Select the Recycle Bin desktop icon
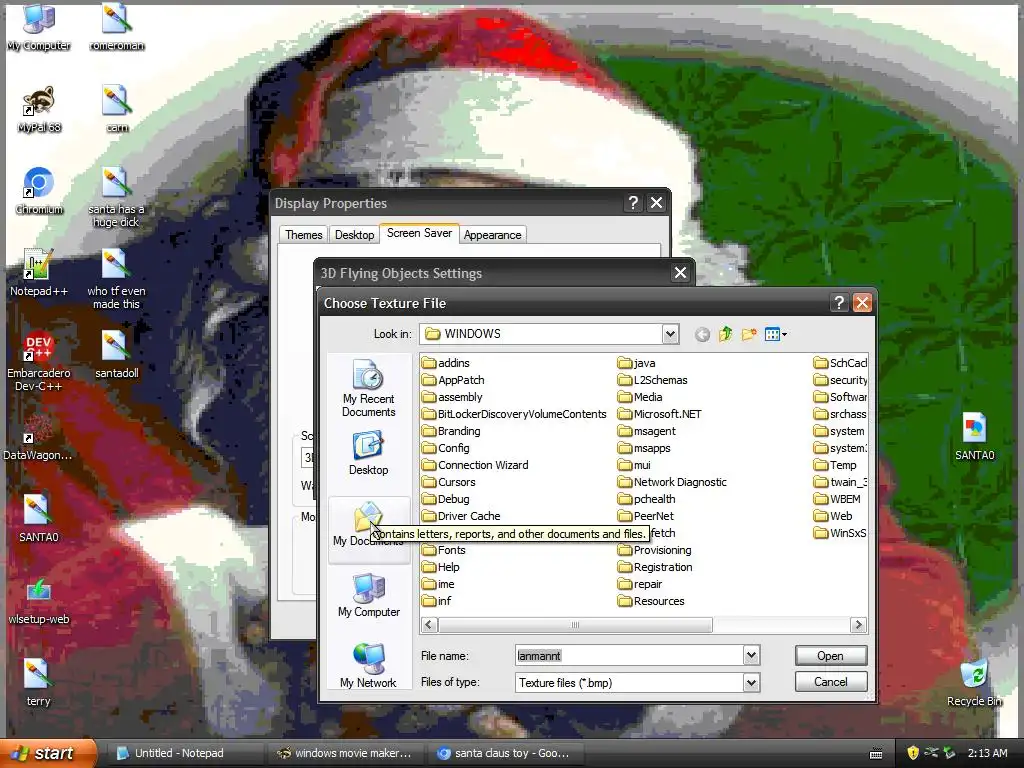Image resolution: width=1024 pixels, height=768 pixels. click(x=974, y=683)
